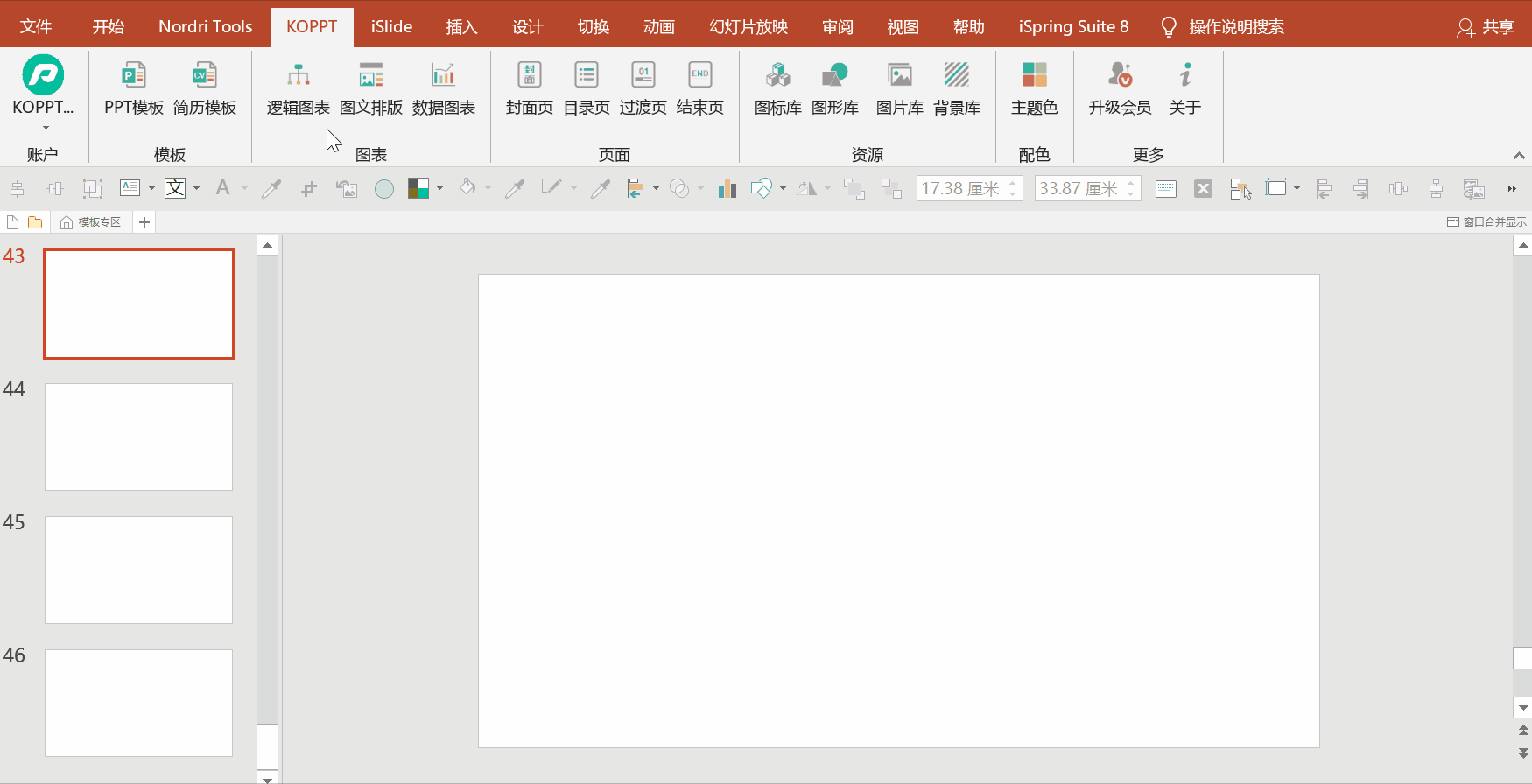Open the four-color swatch dropdown arrow
The image size is (1532, 784).
pyautogui.click(x=439, y=188)
